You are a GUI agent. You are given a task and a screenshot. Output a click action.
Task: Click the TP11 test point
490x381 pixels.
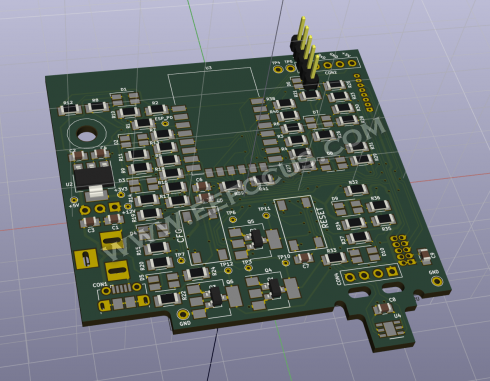[266, 215]
